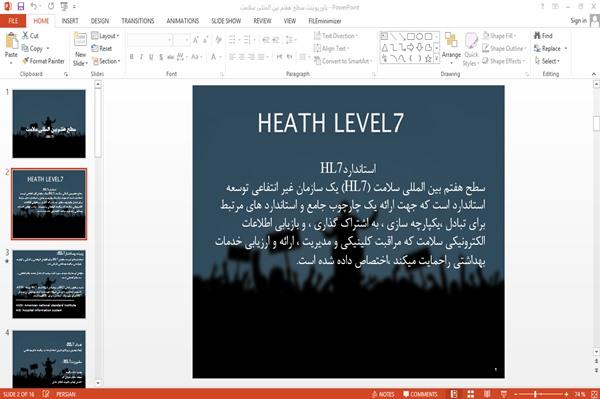Click the Save icon in quick access toolbar
The image size is (600, 399).
[21, 6]
